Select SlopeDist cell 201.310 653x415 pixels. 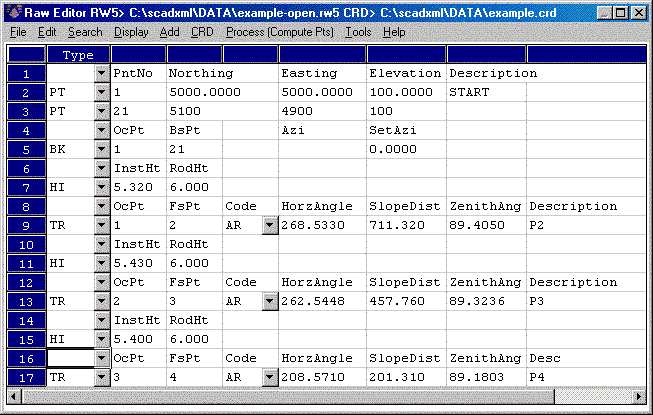pos(406,378)
